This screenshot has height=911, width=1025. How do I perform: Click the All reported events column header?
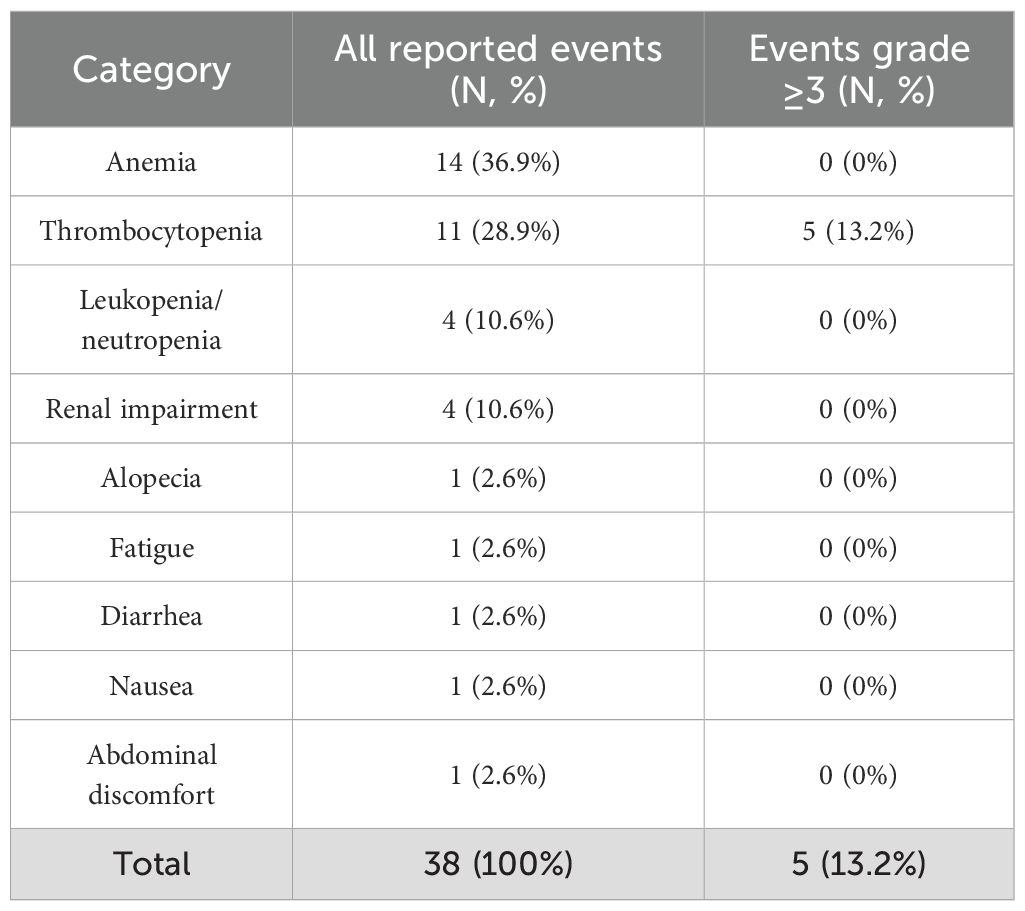[x=498, y=70]
